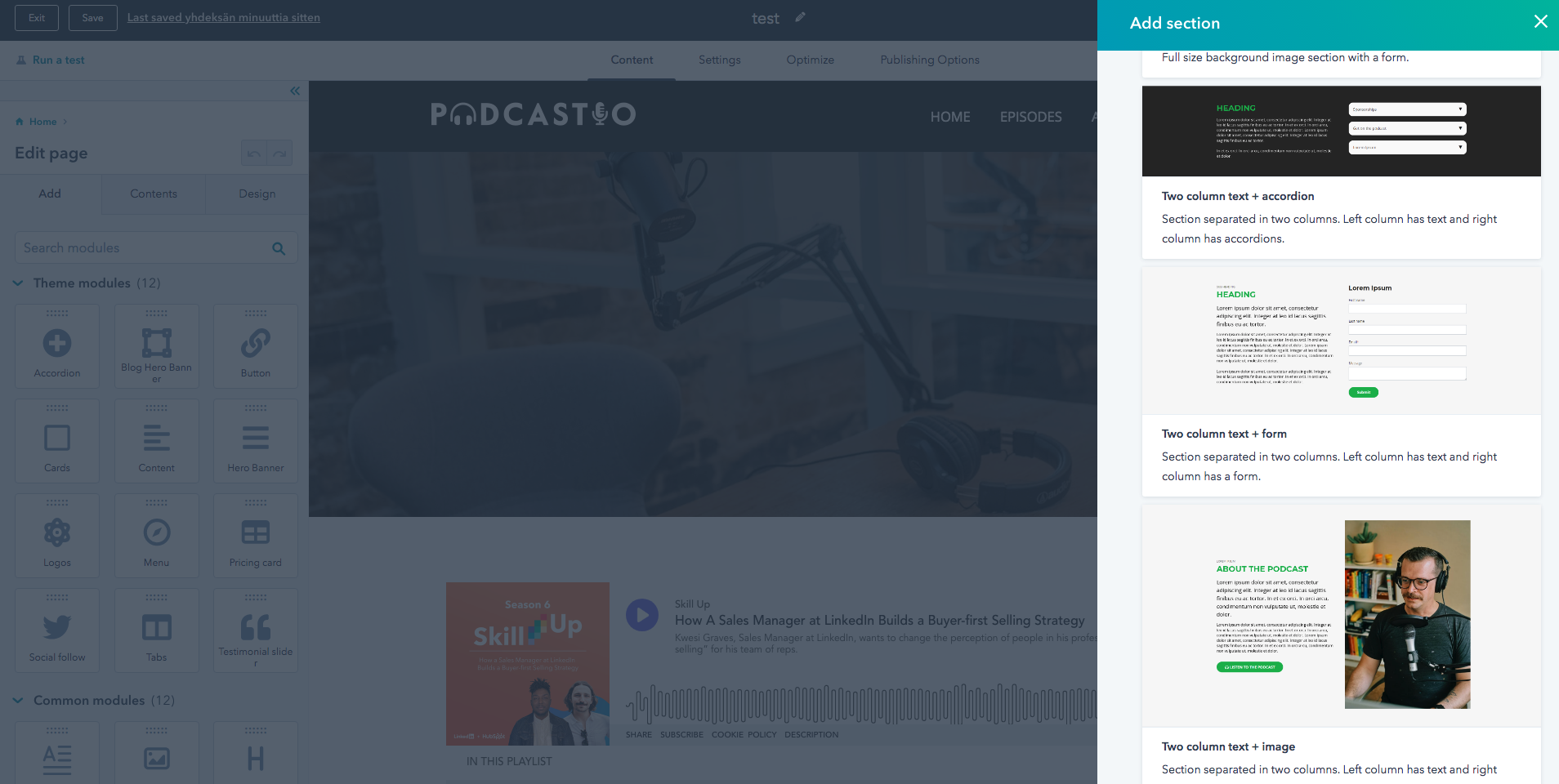The width and height of the screenshot is (1559, 784).
Task: Select the Hero Banner module icon
Action: pyautogui.click(x=256, y=438)
